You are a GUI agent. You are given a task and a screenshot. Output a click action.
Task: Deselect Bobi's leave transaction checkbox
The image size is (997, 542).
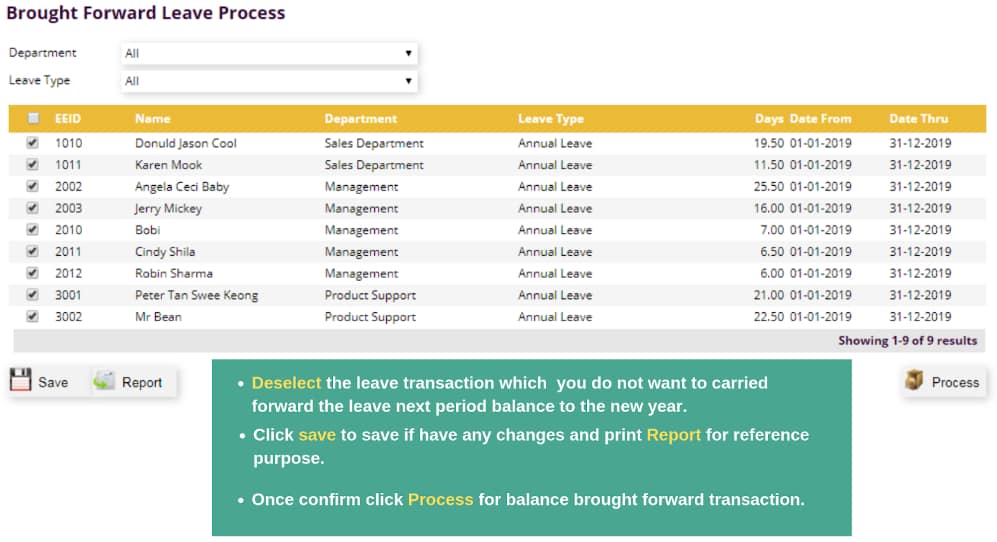tap(32, 229)
